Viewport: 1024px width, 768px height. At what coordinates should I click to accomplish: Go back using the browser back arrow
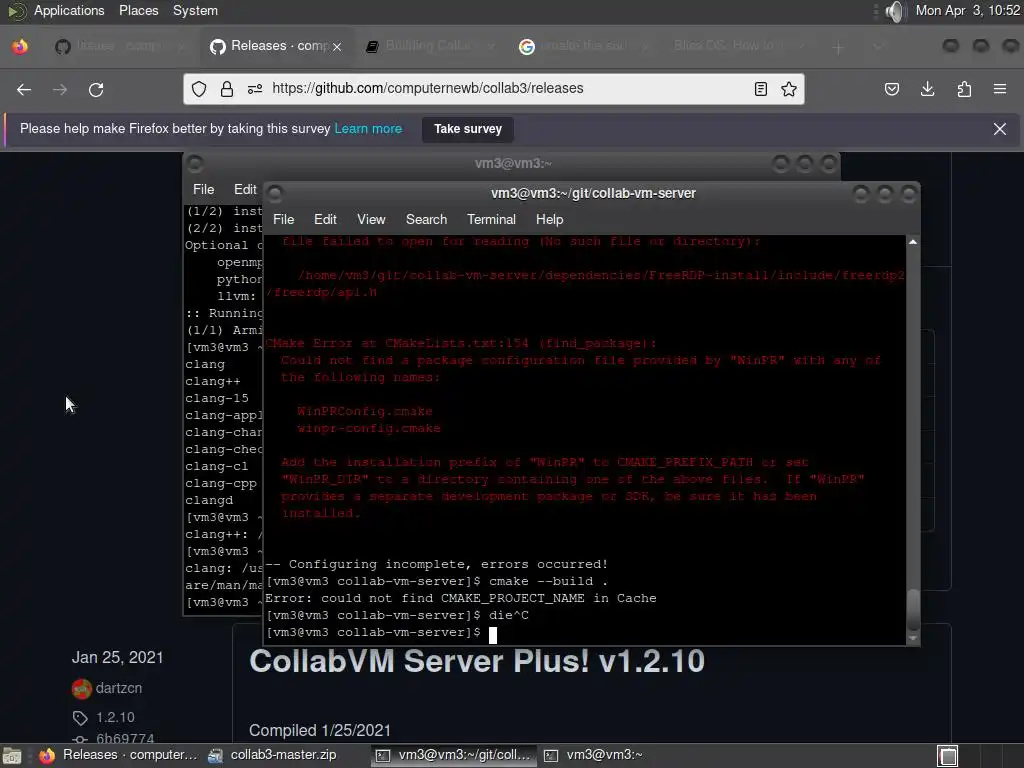coord(24,89)
